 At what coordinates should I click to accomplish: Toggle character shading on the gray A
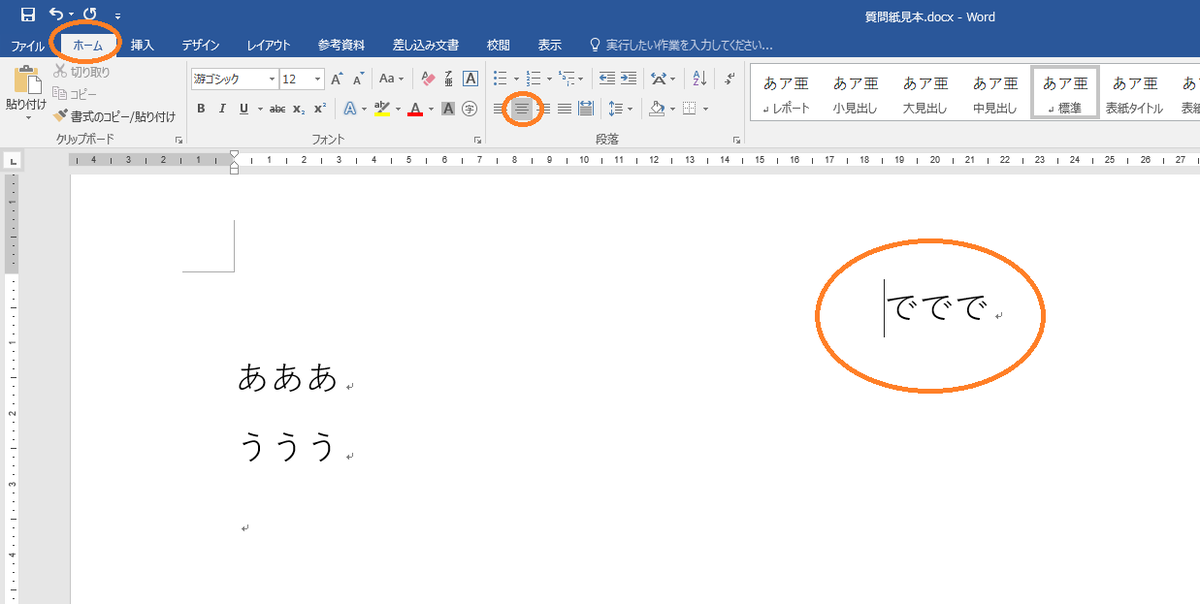(x=448, y=108)
